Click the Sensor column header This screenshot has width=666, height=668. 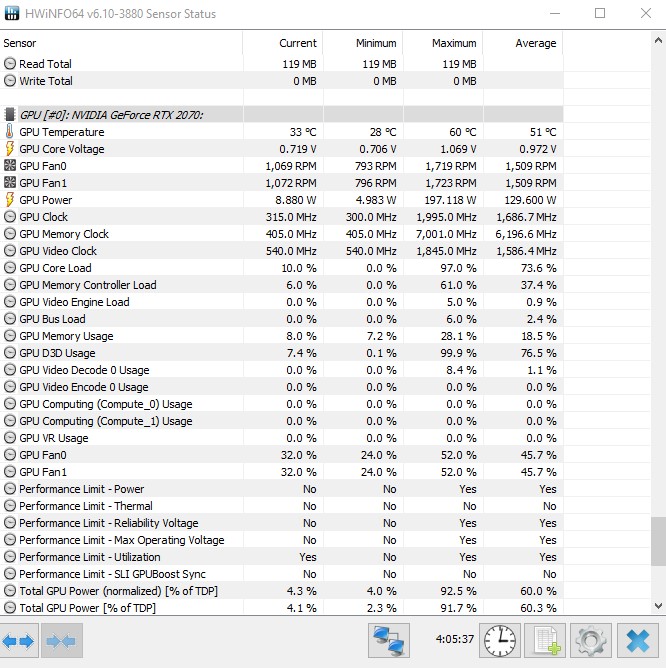pyautogui.click(x=121, y=43)
